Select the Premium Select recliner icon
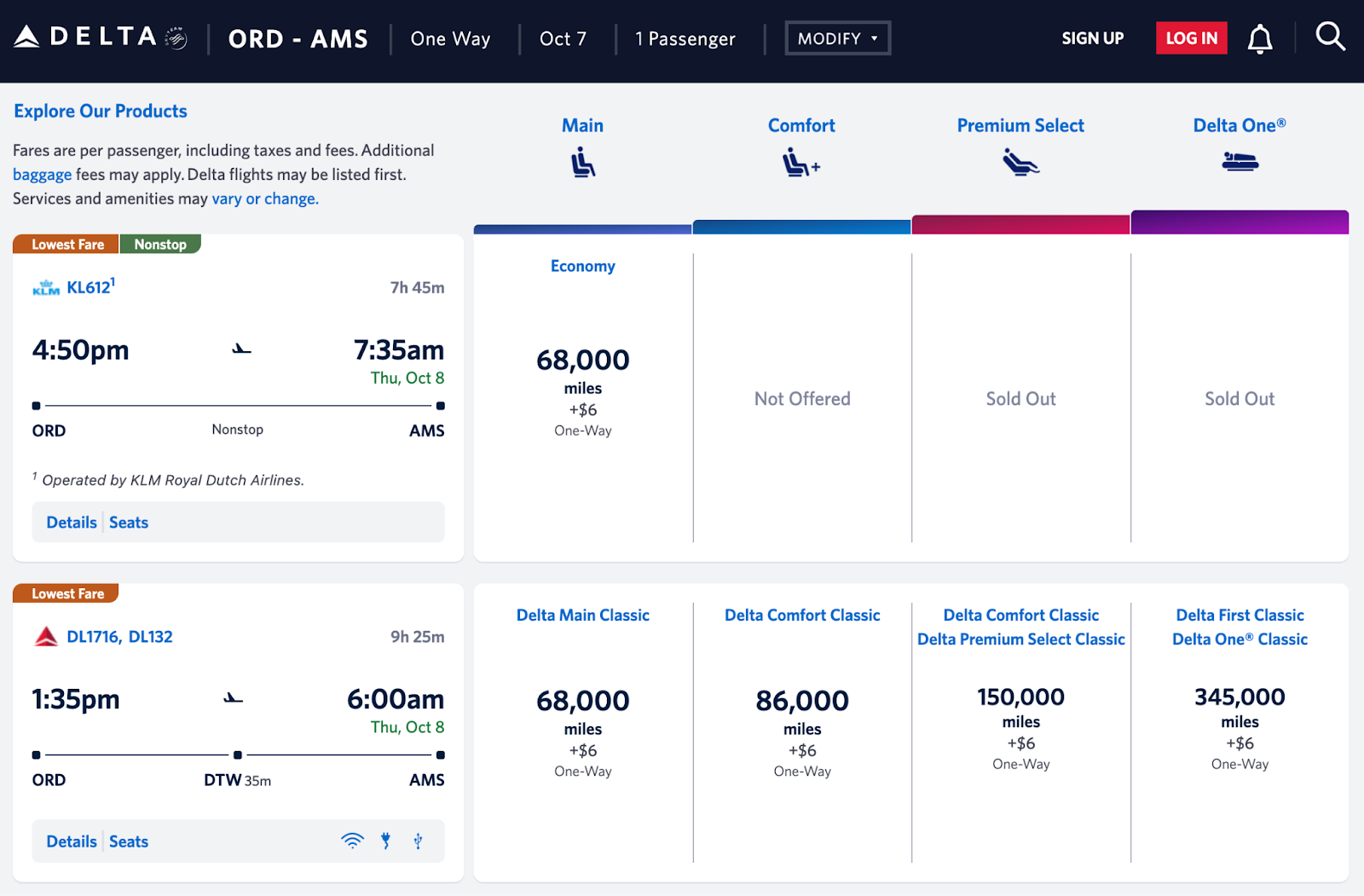Image resolution: width=1364 pixels, height=896 pixels. coord(1020,162)
